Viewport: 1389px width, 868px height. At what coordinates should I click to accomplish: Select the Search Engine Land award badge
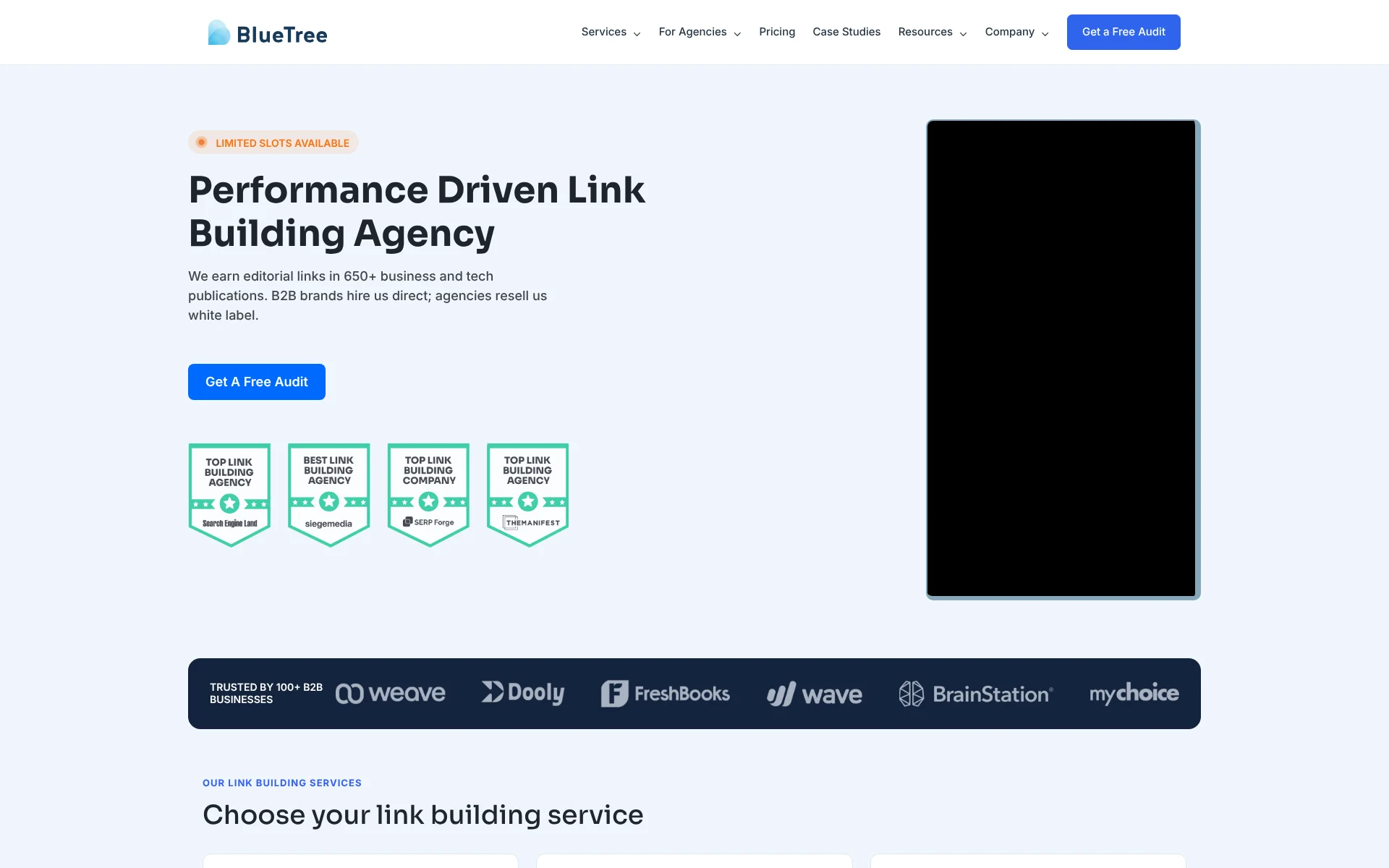[x=229, y=495]
